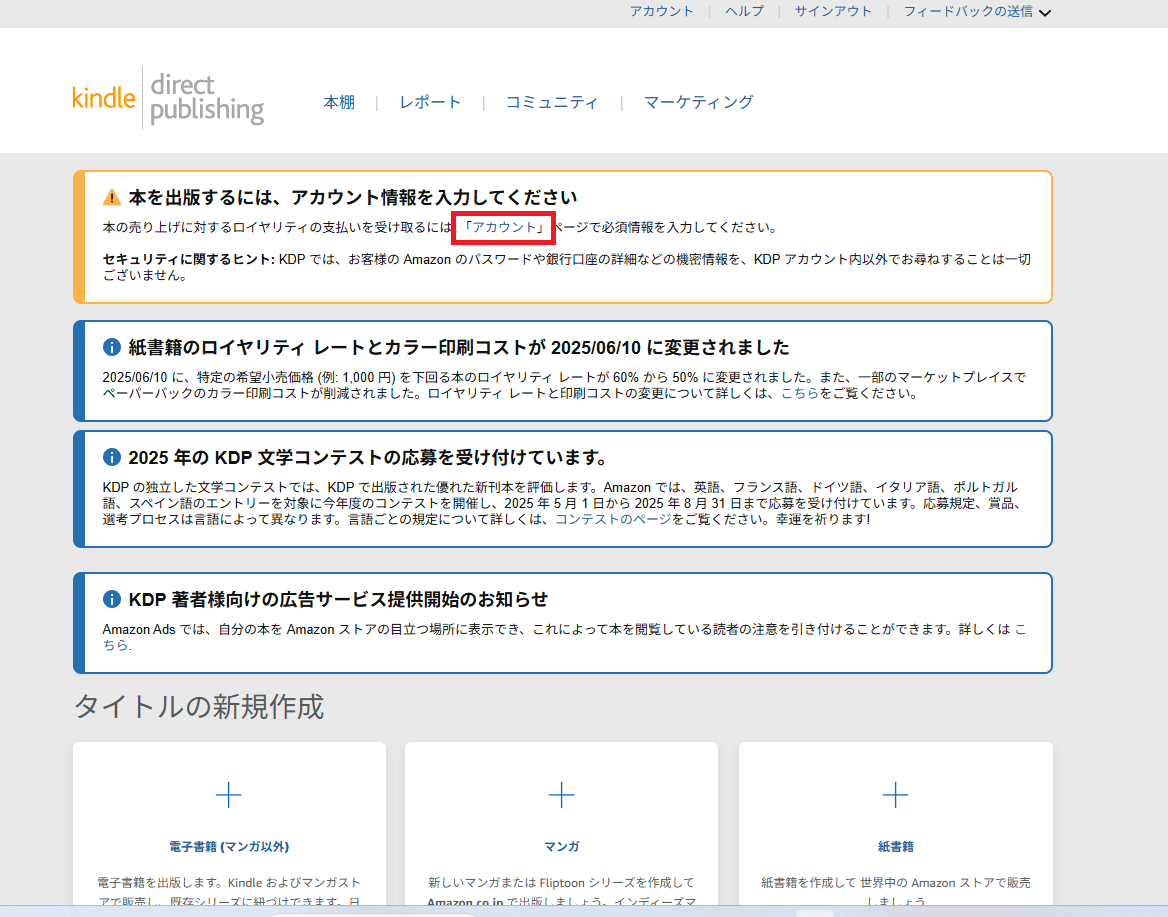Image resolution: width=1168 pixels, height=917 pixels.
Task: Click the warning triangle icon in account alert
Action: tap(112, 197)
